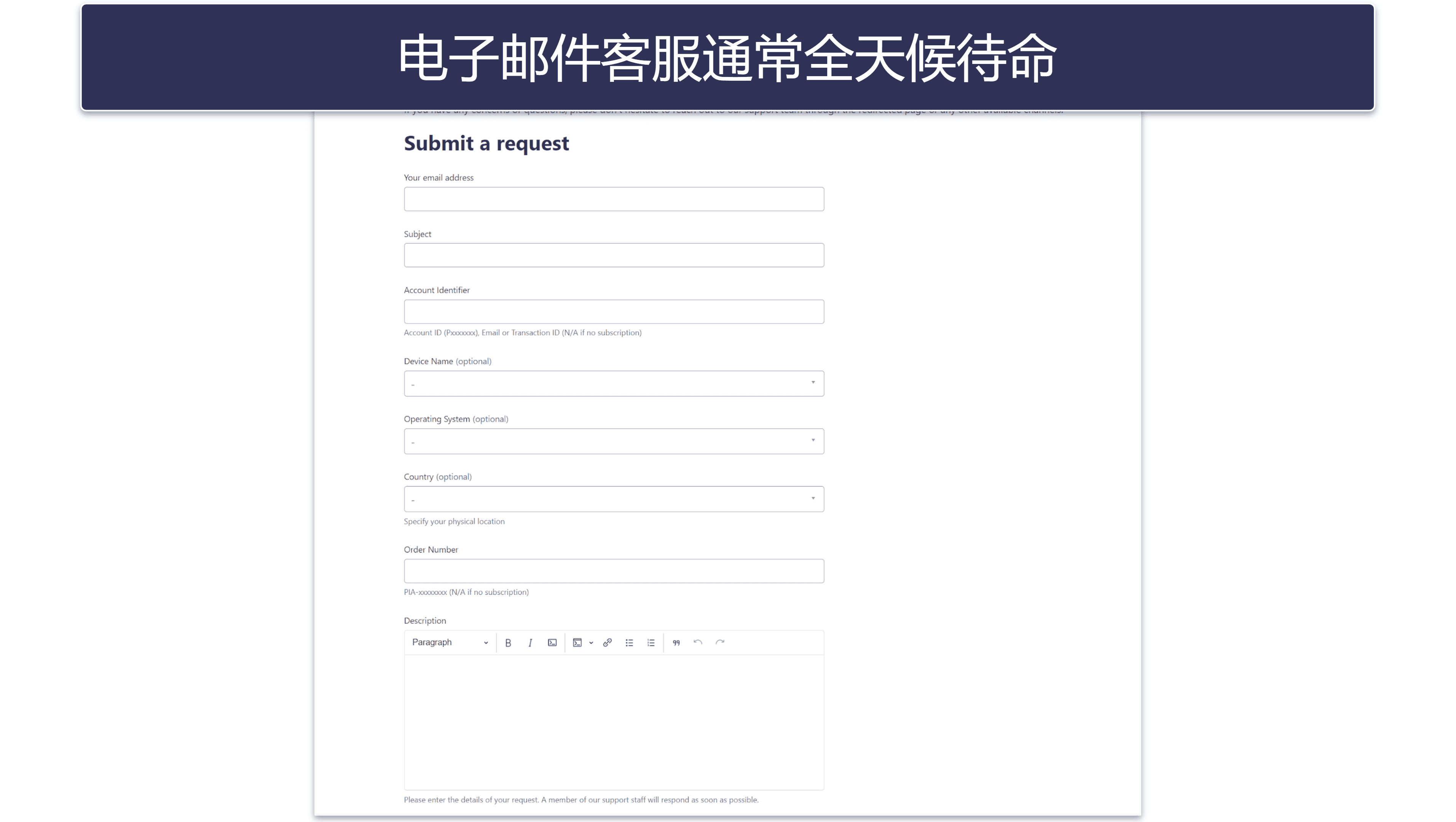Expand the Operating System optional dropdown

pyautogui.click(x=614, y=441)
